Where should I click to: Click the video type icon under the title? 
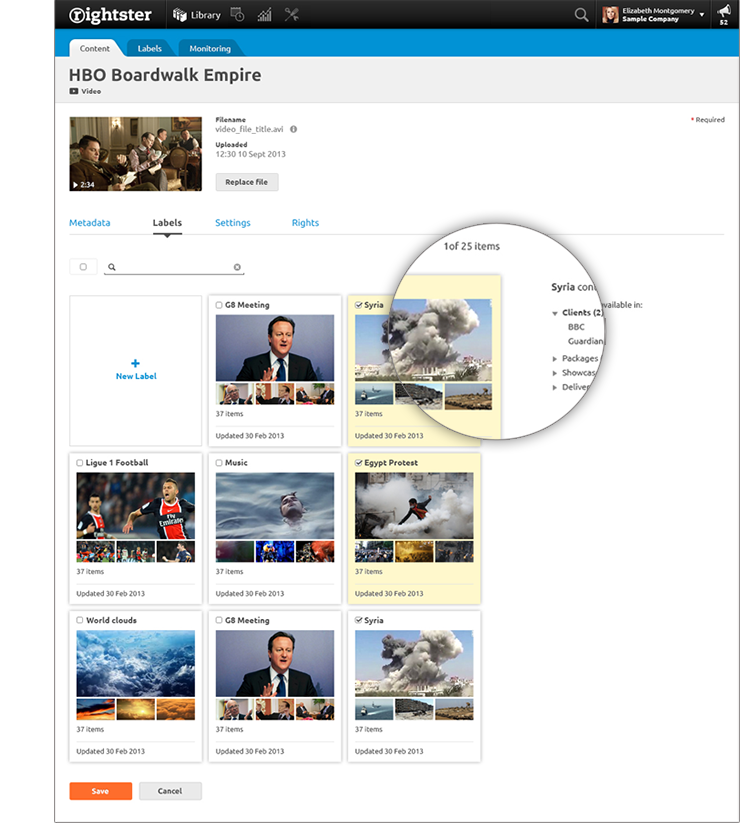coord(74,91)
